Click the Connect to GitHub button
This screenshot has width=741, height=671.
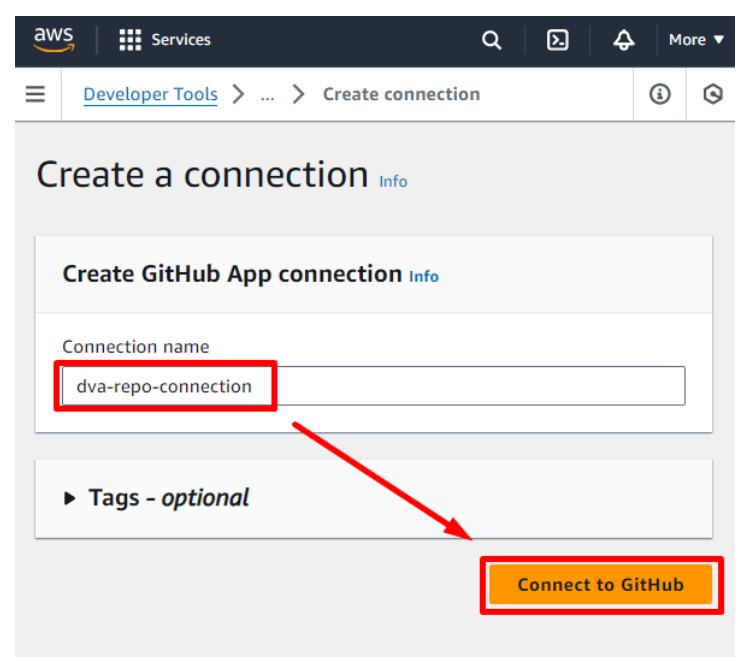click(600, 585)
